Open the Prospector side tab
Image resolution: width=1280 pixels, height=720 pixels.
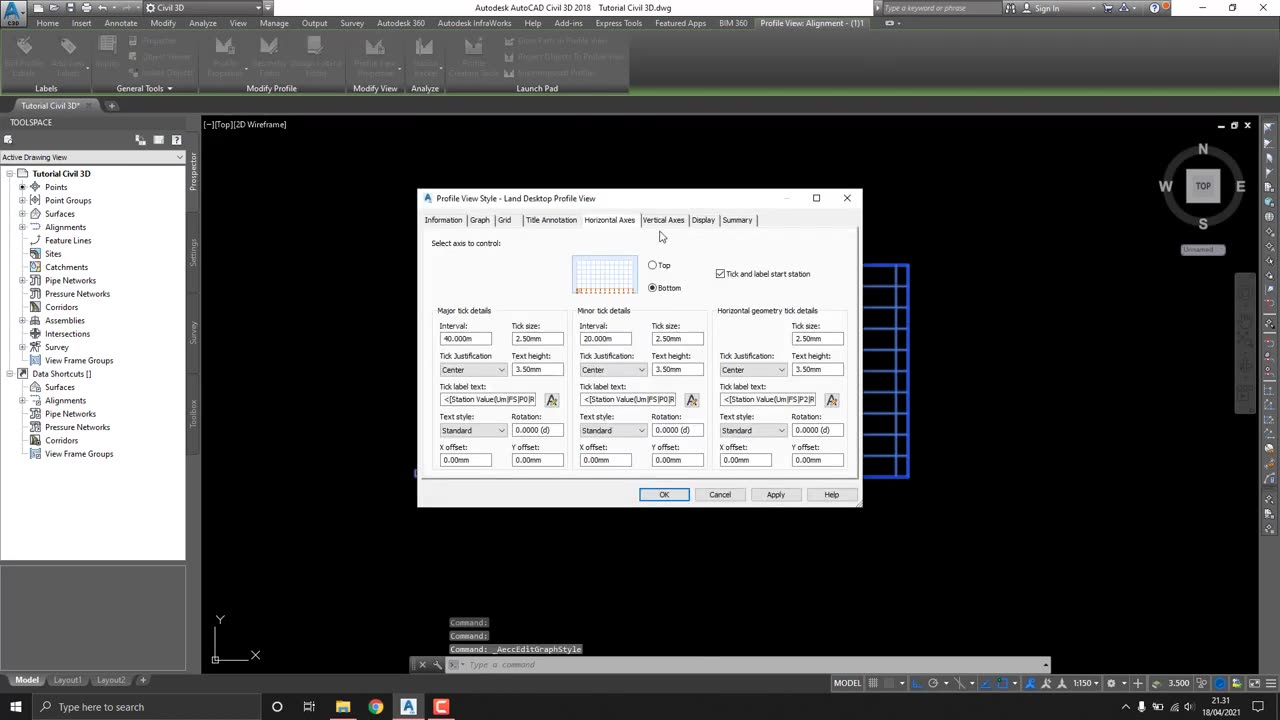194,171
